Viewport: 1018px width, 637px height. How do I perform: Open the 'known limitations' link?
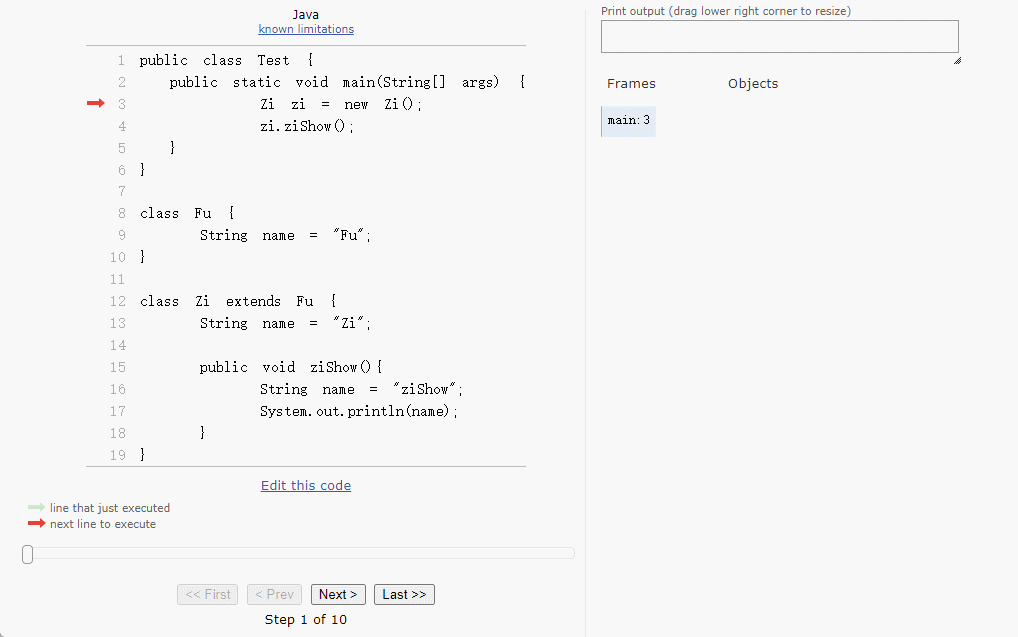point(306,29)
